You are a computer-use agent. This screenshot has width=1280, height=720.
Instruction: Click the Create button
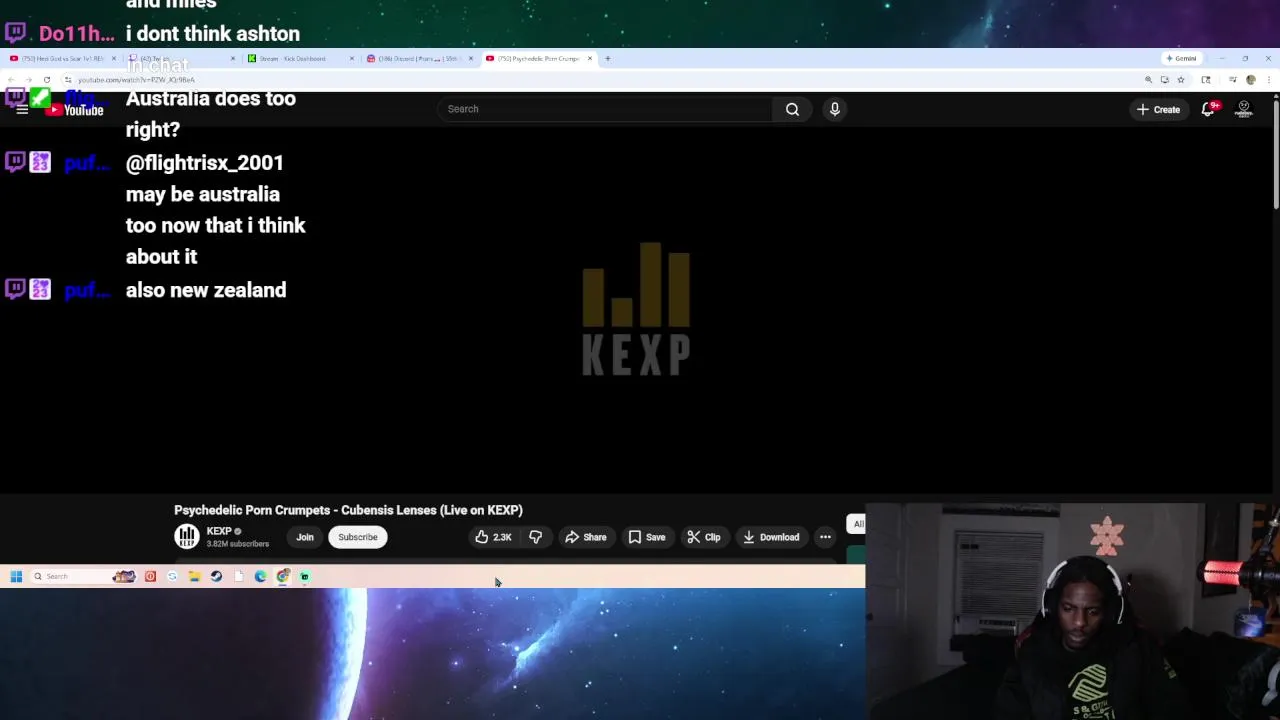coord(1158,109)
